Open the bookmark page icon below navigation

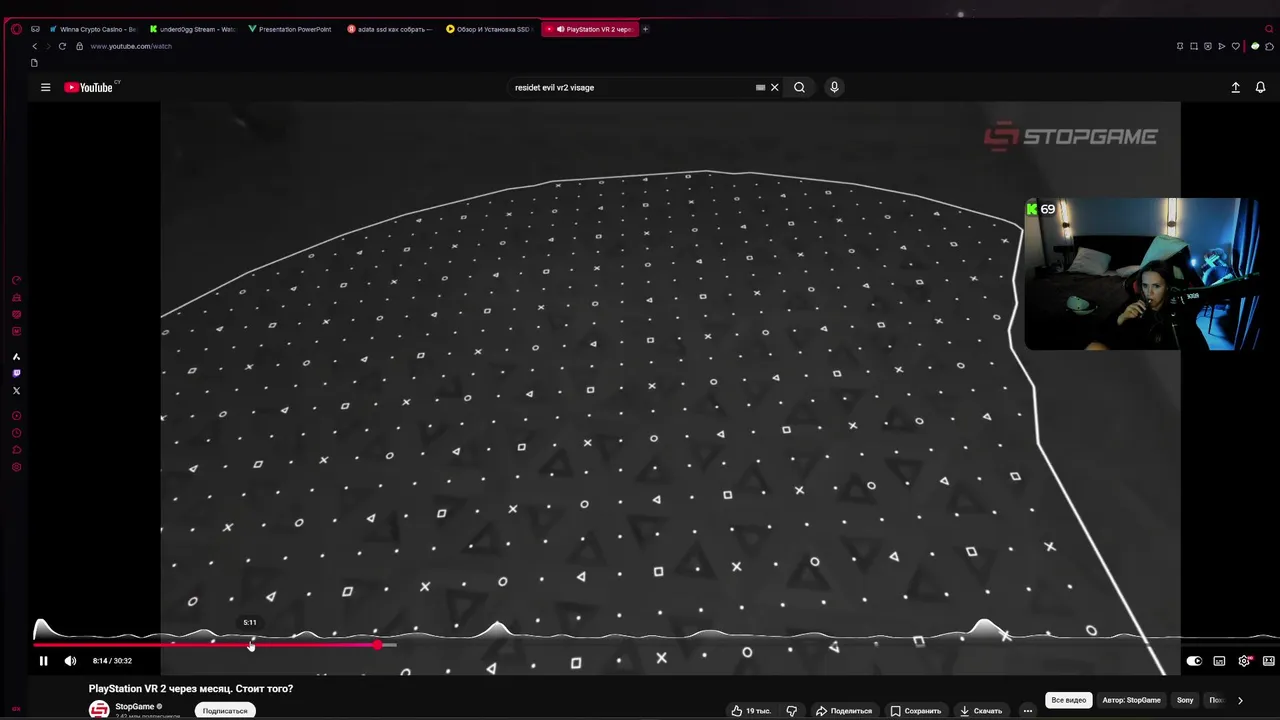[x=34, y=63]
